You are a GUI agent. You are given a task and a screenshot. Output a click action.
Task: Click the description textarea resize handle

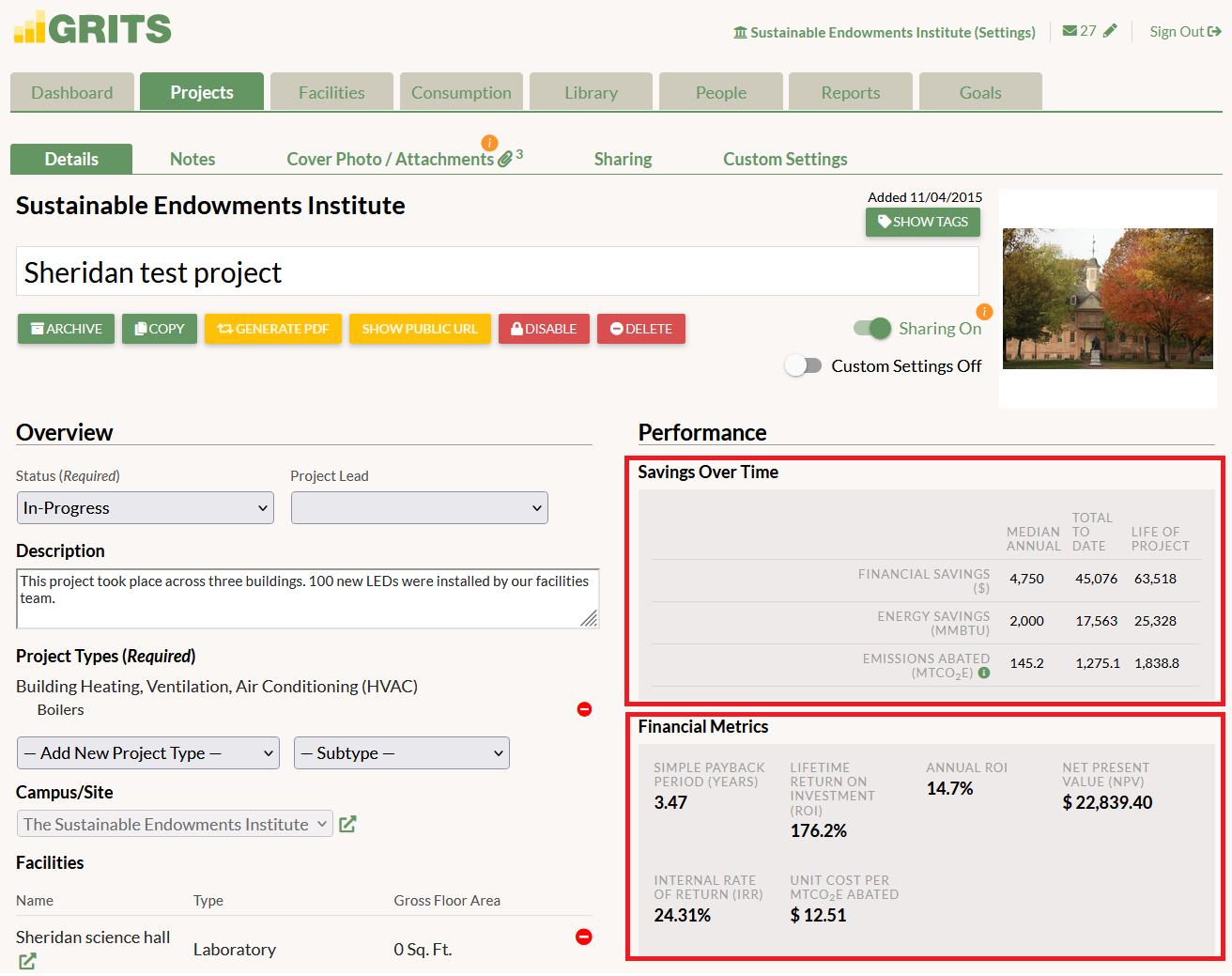pos(589,618)
